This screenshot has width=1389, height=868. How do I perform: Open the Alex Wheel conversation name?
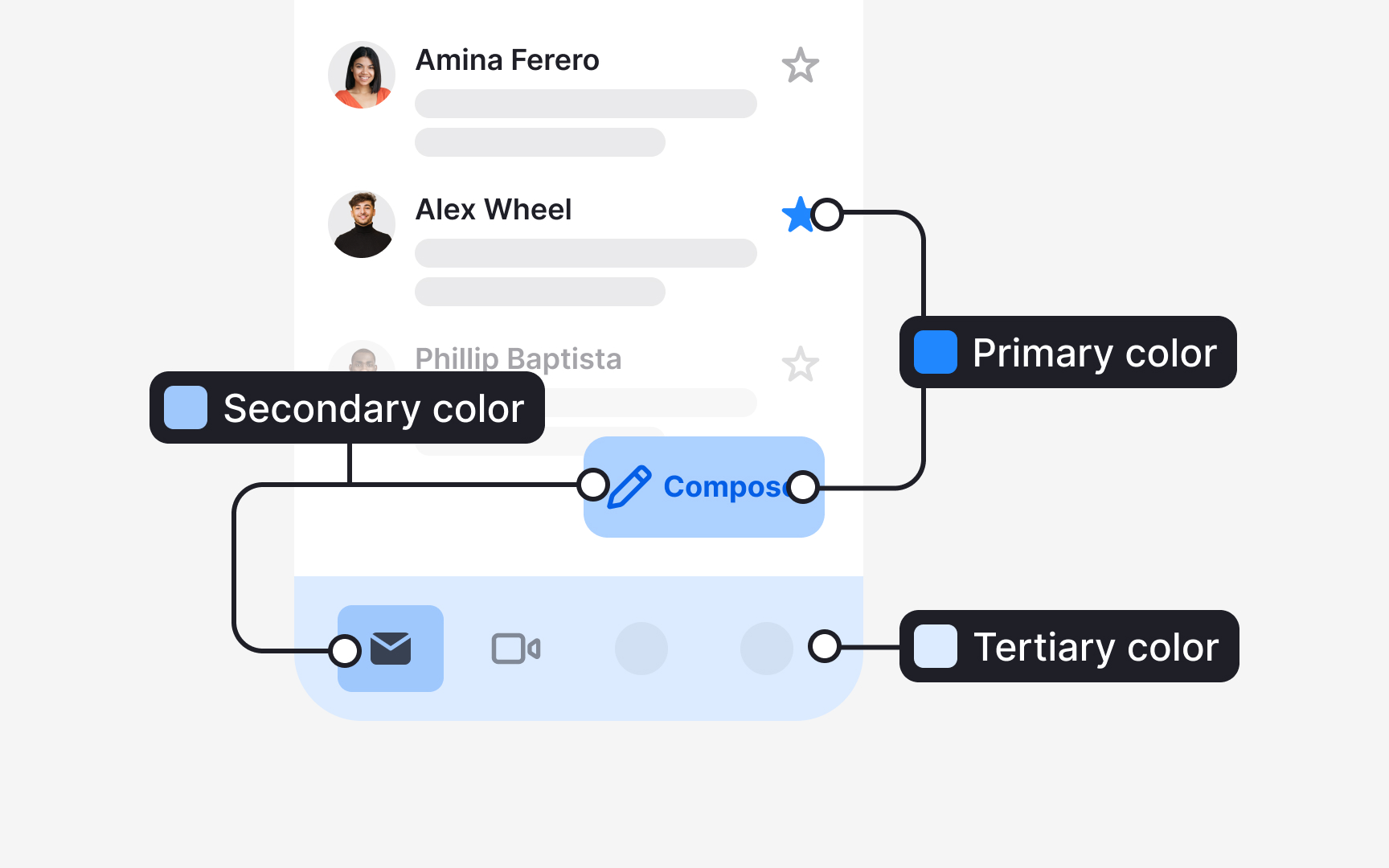pos(493,210)
